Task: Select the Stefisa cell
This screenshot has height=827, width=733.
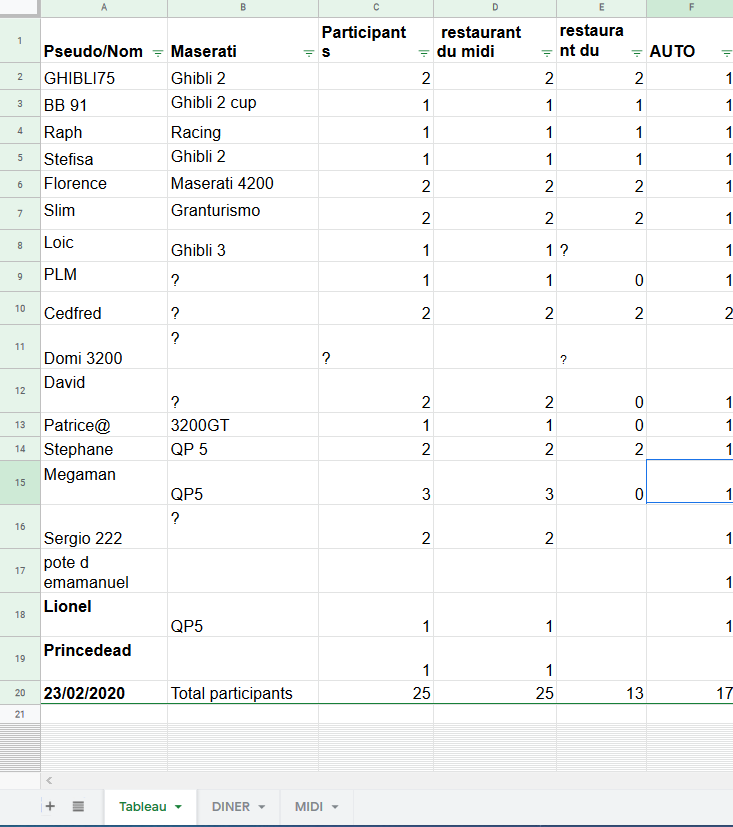Action: point(104,158)
